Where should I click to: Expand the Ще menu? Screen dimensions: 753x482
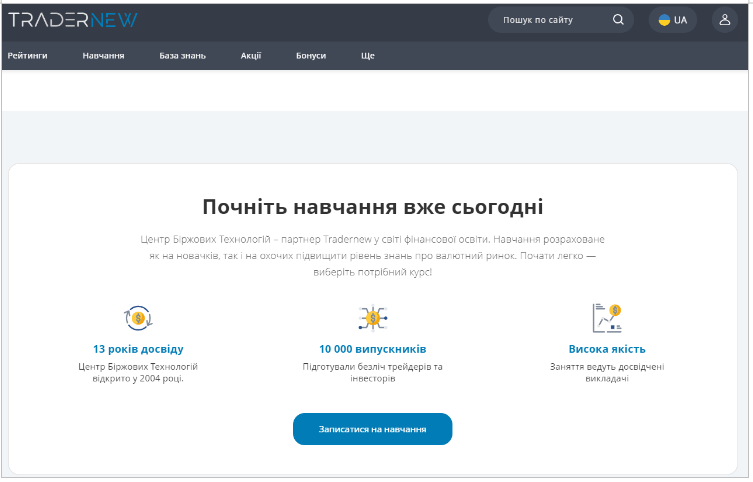367,56
